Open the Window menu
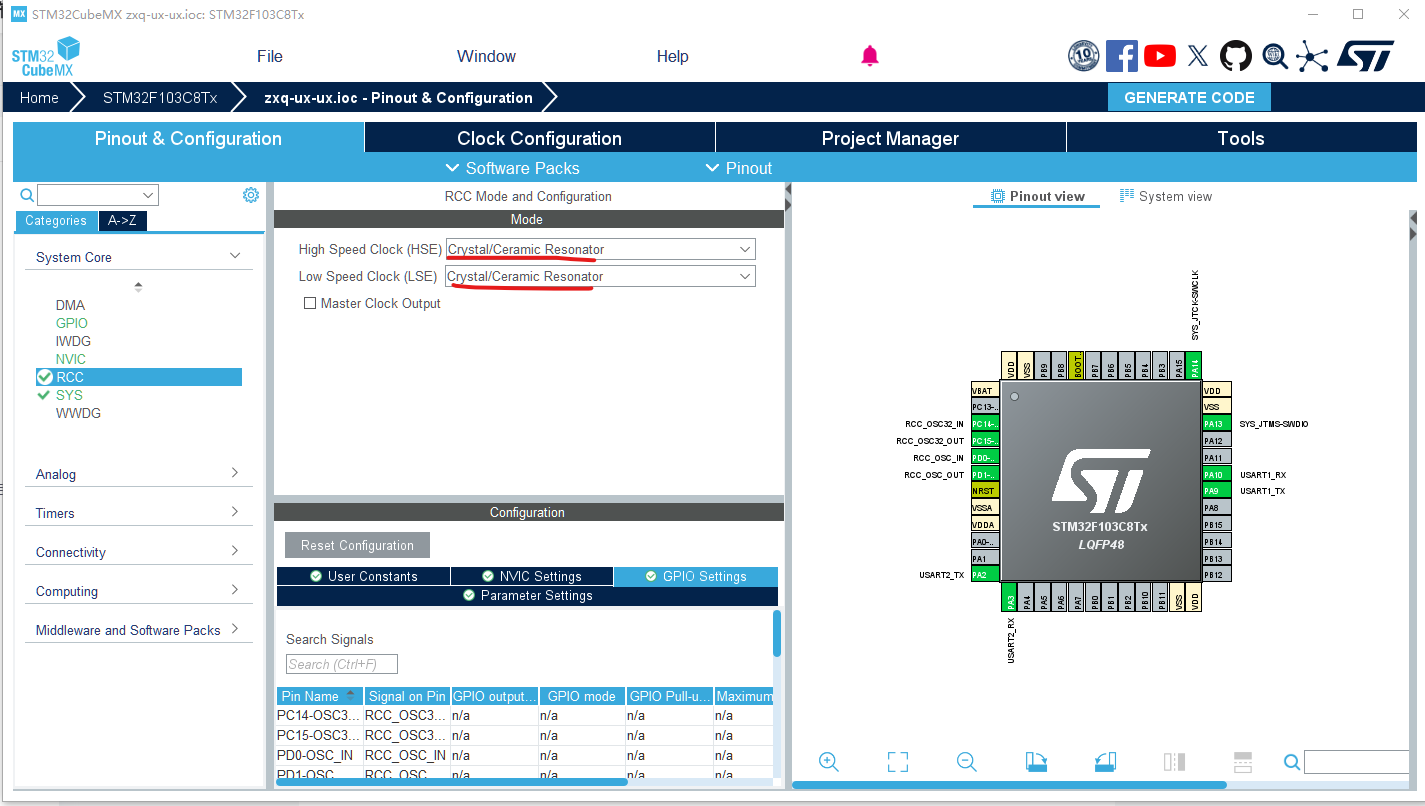Image resolution: width=1425 pixels, height=806 pixels. tap(486, 56)
